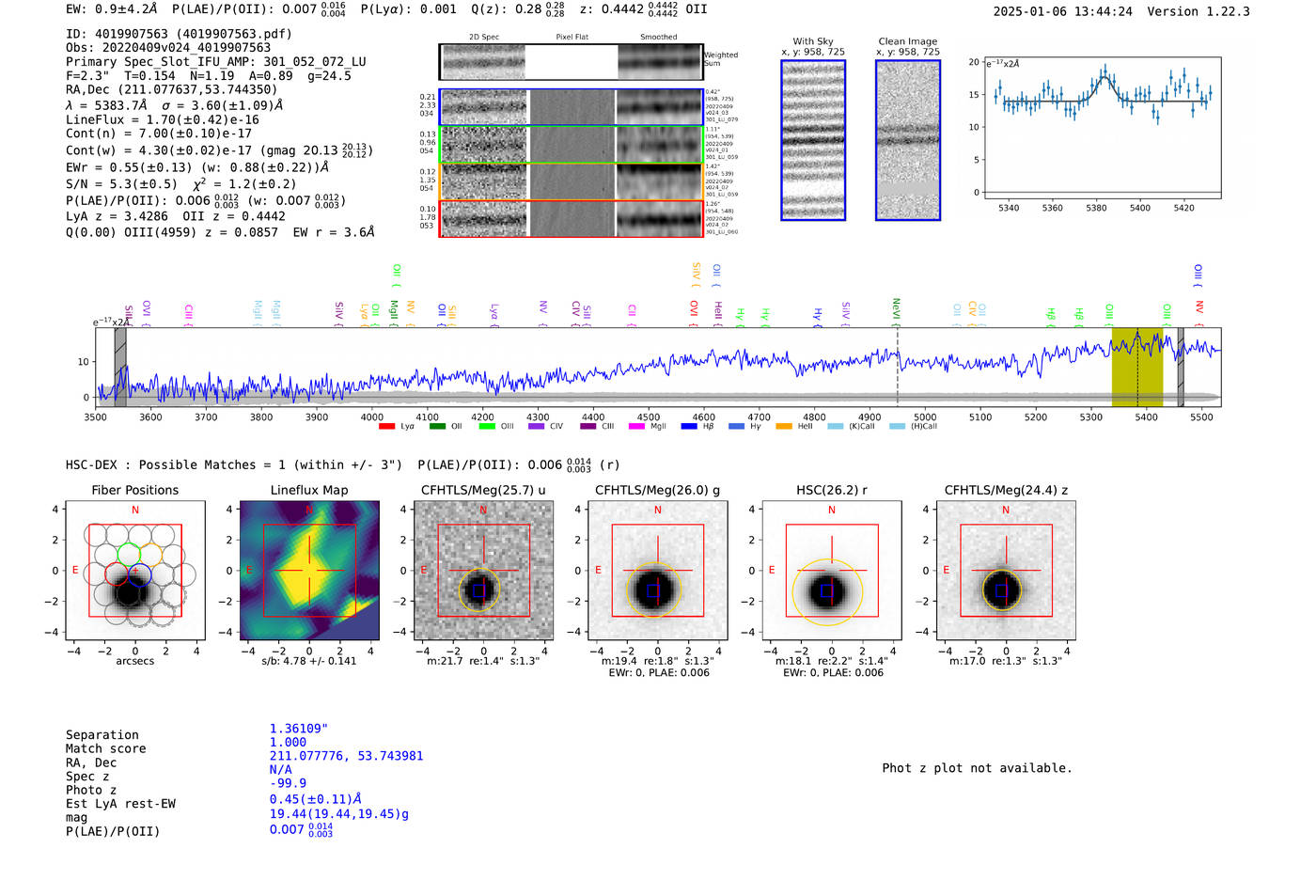Image resolution: width=1316 pixels, height=896 pixels.
Task: Click the Primary Spec_Slot_IFU_AMP line
Action: pyautogui.click(x=216, y=62)
